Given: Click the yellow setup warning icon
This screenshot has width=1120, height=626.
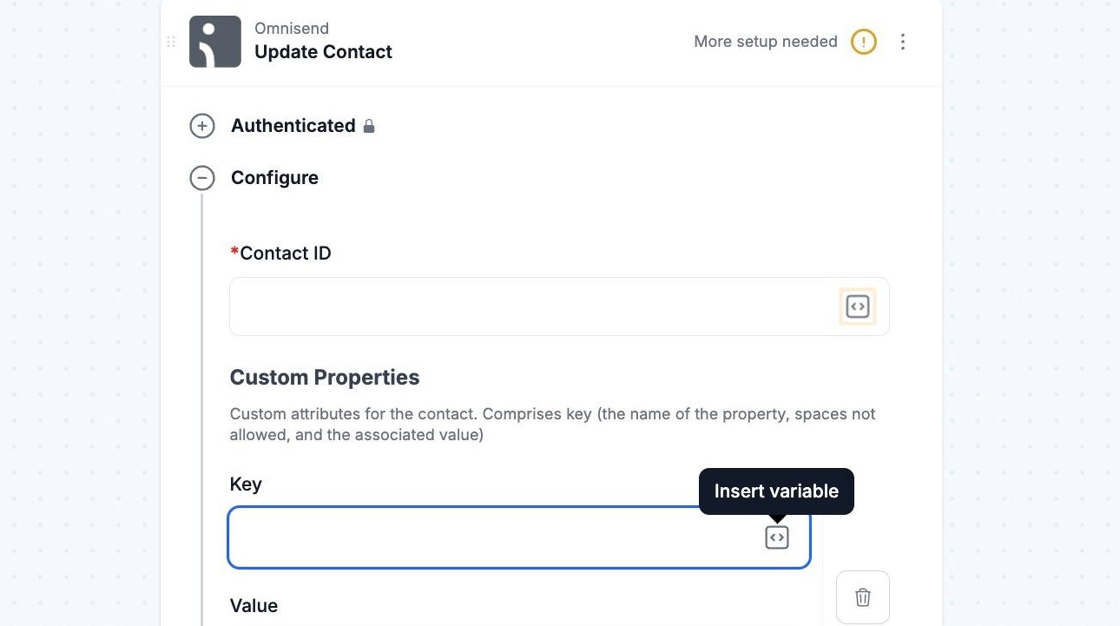Looking at the screenshot, I should pos(863,42).
